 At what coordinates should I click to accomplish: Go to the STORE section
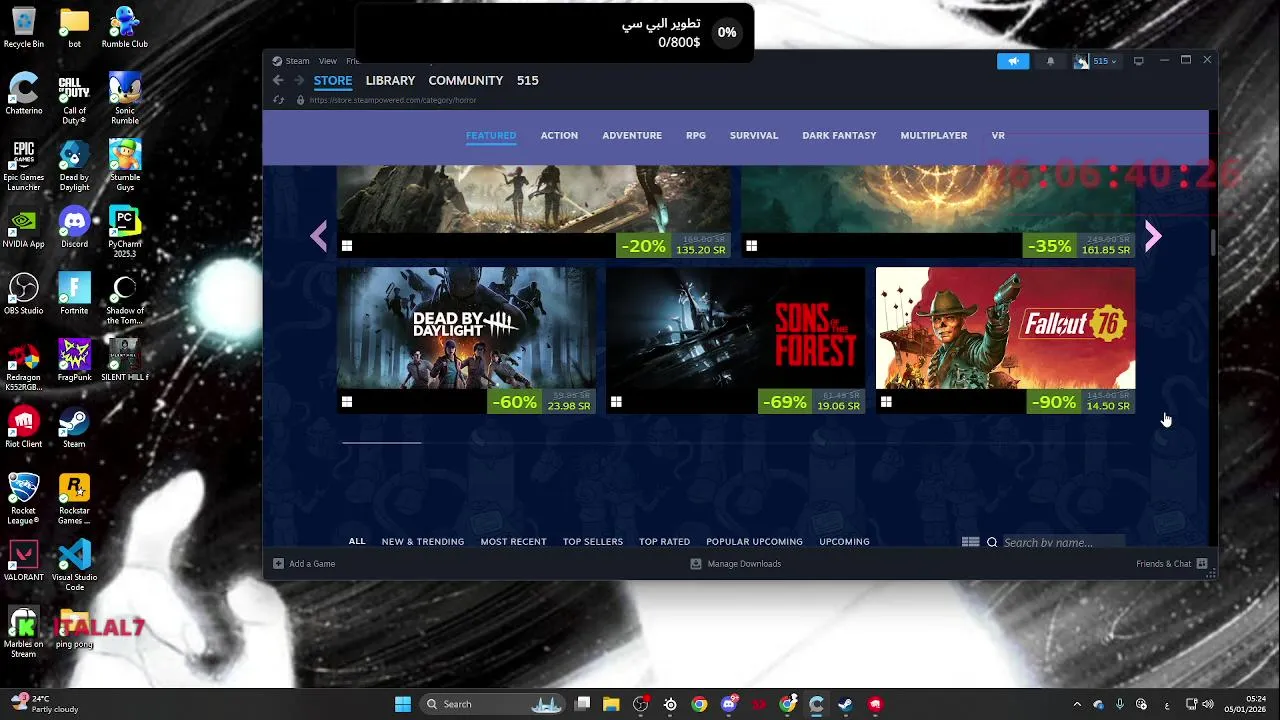pyautogui.click(x=333, y=80)
